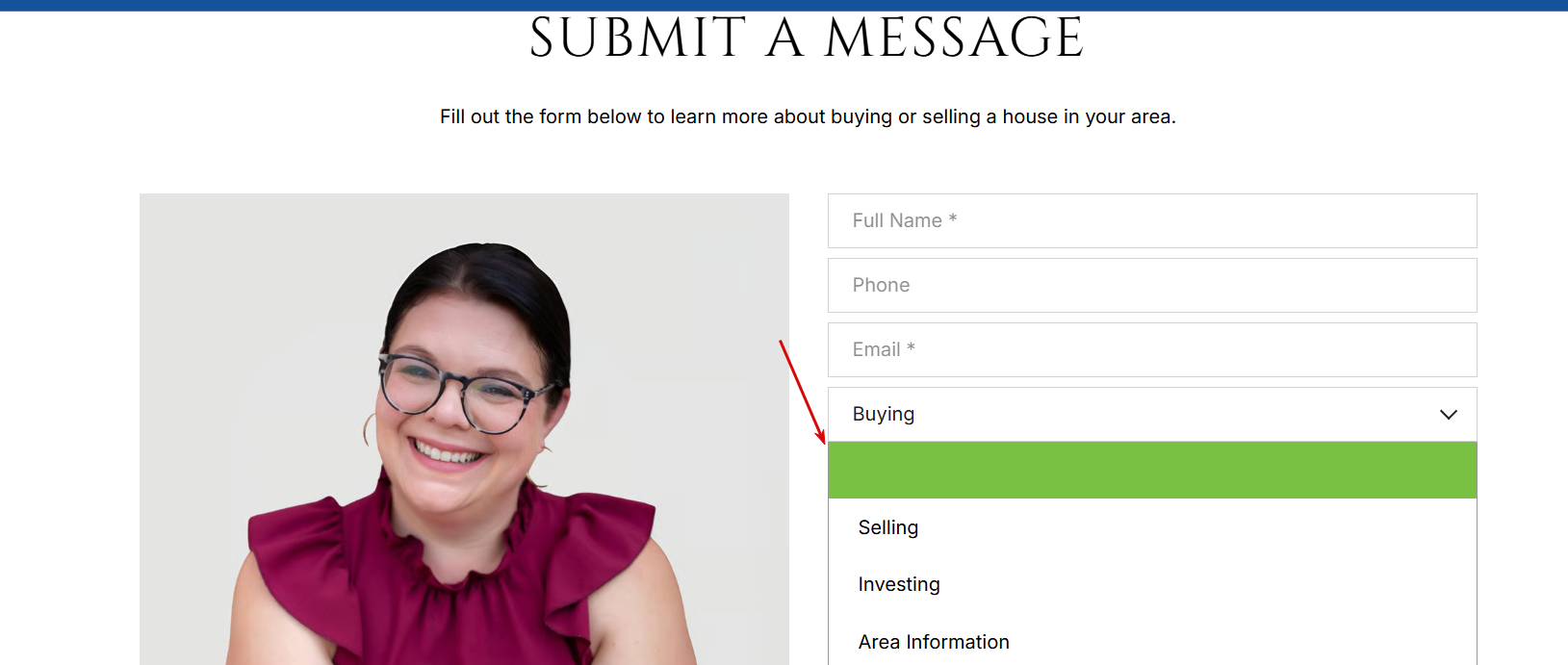Click the word 'Buying' in the select box
This screenshot has width=1568, height=665.
pyautogui.click(x=884, y=415)
